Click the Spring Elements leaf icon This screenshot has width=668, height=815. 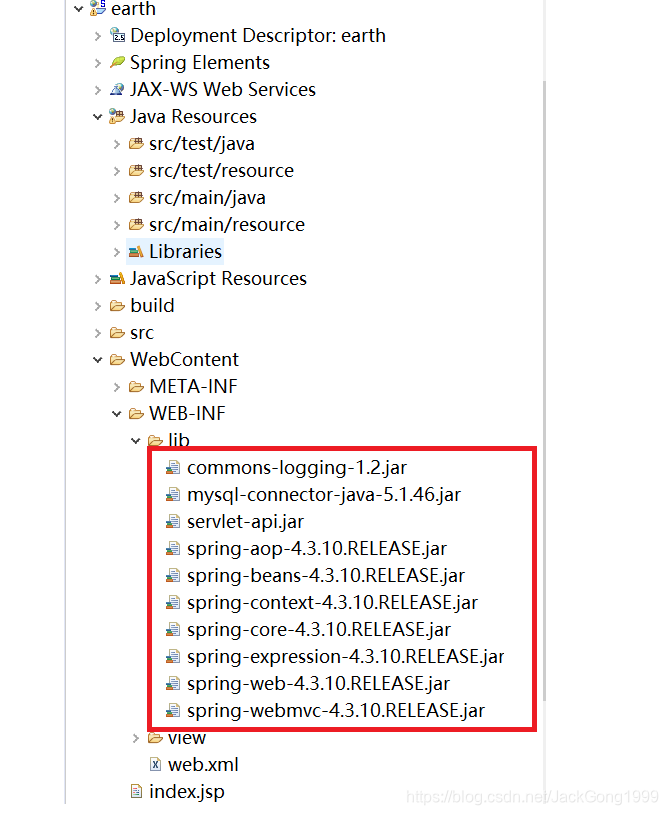[117, 62]
